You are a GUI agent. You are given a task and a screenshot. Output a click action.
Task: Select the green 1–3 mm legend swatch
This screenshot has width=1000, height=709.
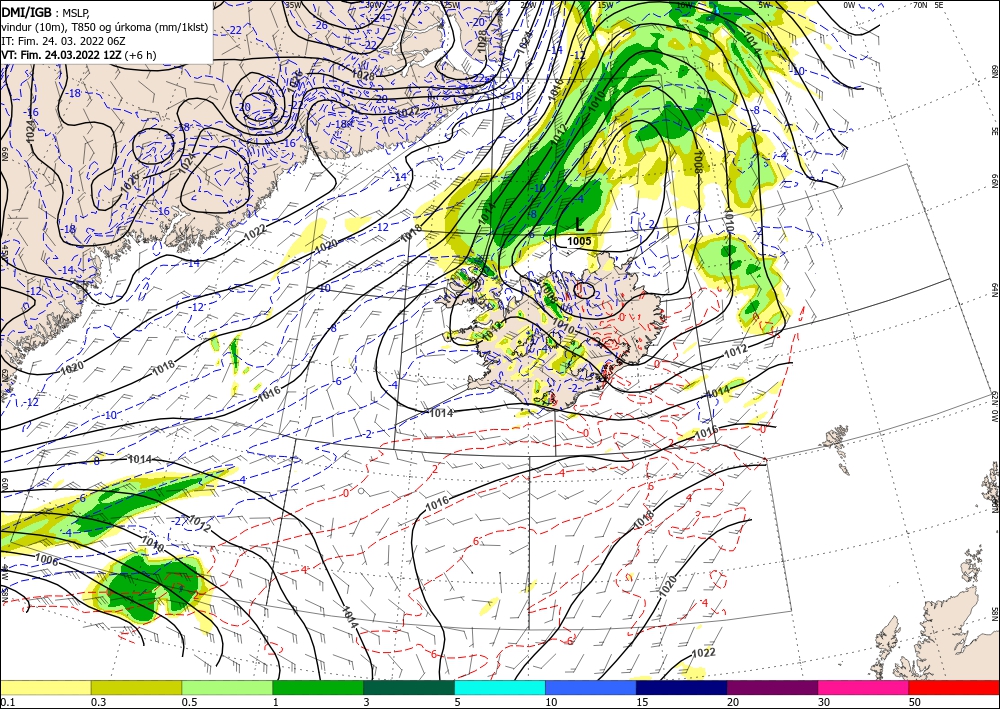pyautogui.click(x=318, y=687)
